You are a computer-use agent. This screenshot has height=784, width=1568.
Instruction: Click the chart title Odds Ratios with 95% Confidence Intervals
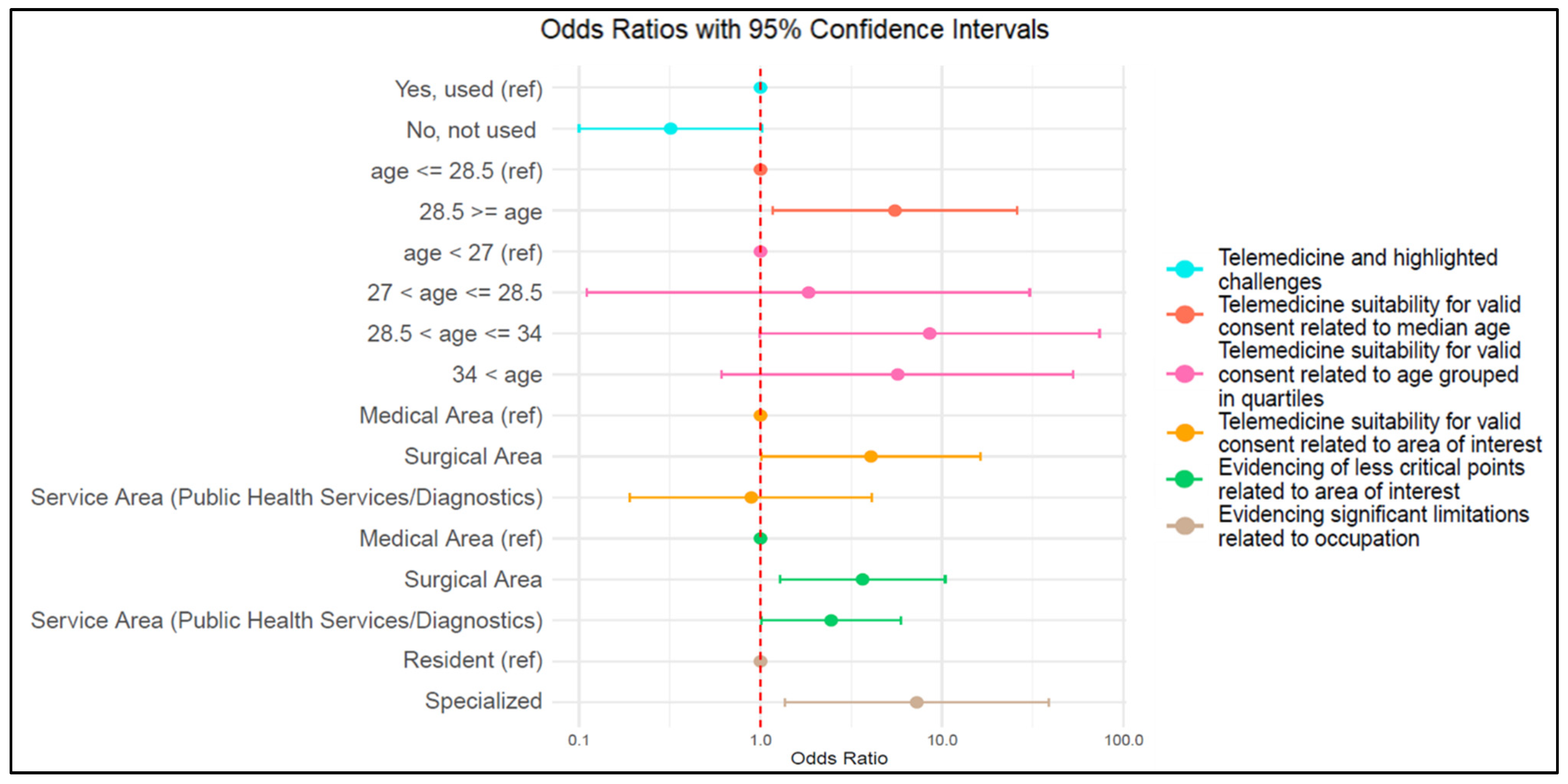794,29
